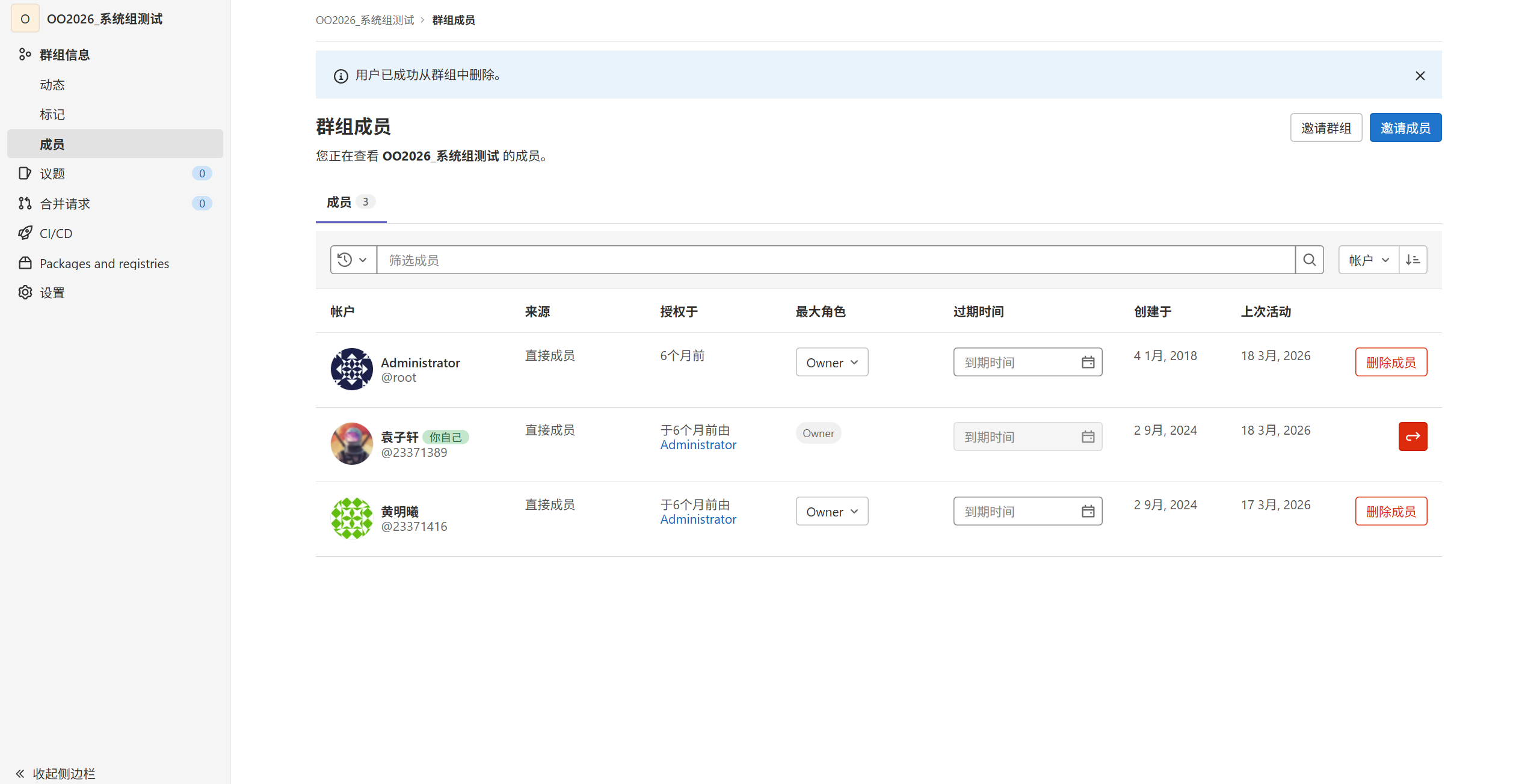The image size is (1519, 784).
Task: Click the red leave group icon button
Action: [x=1413, y=436]
